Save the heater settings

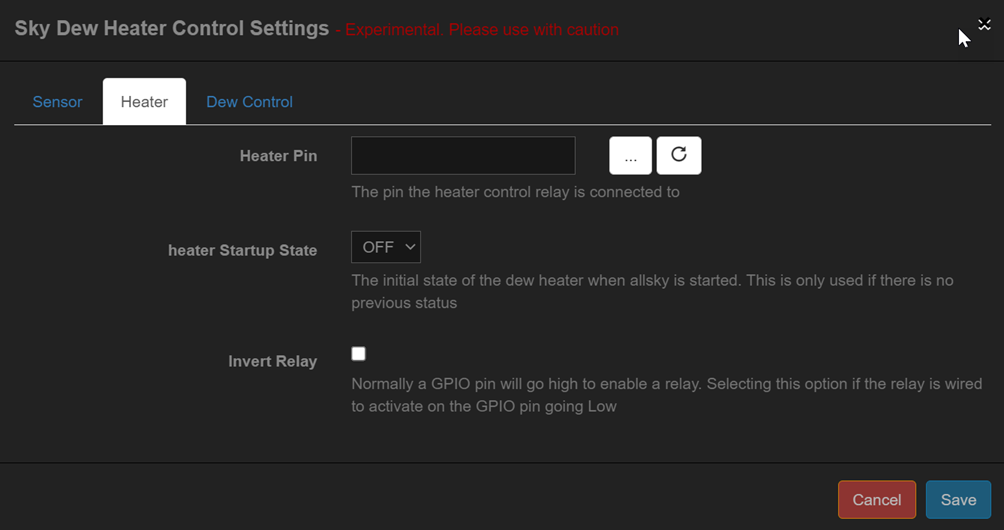click(957, 500)
